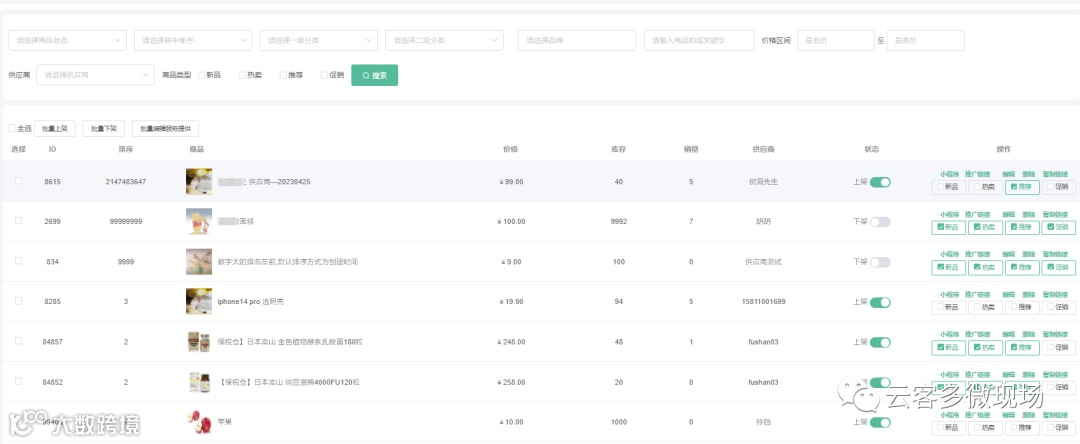
Task: Click 删除 link in row ID 2699
Action: point(1028,214)
